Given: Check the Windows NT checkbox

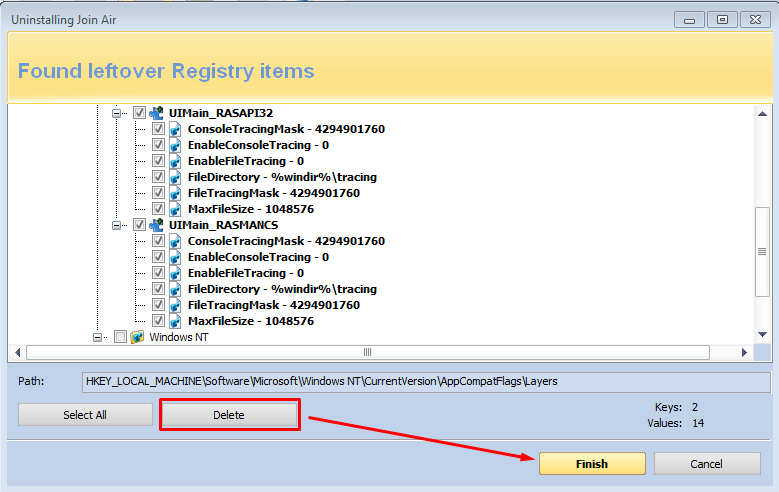Looking at the screenshot, I should 120,336.
